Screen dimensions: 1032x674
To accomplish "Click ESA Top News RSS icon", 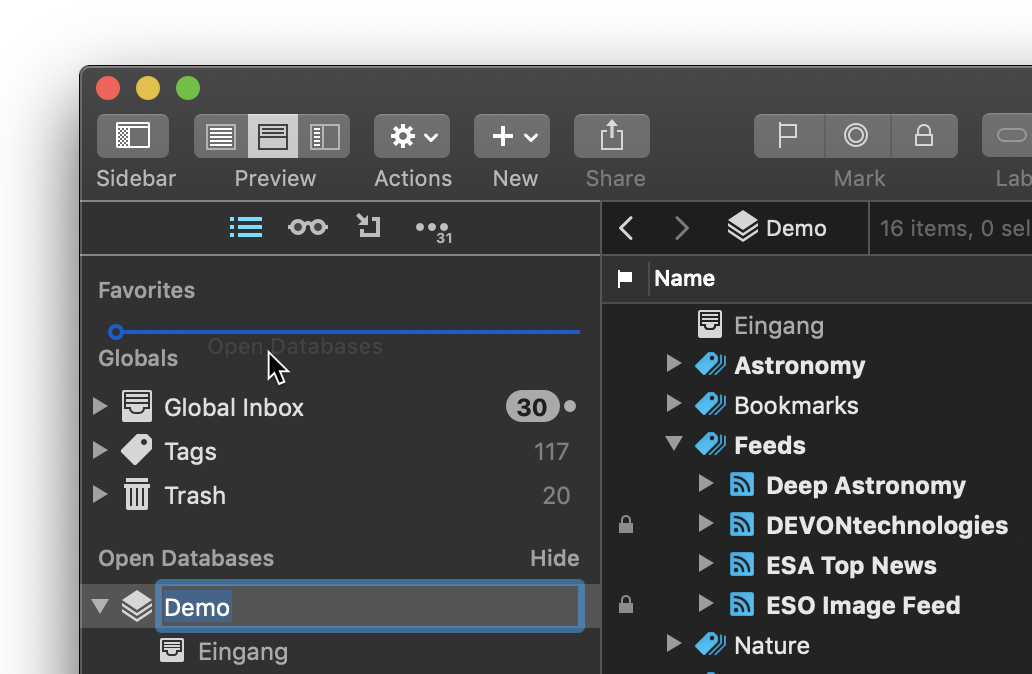I will point(742,565).
